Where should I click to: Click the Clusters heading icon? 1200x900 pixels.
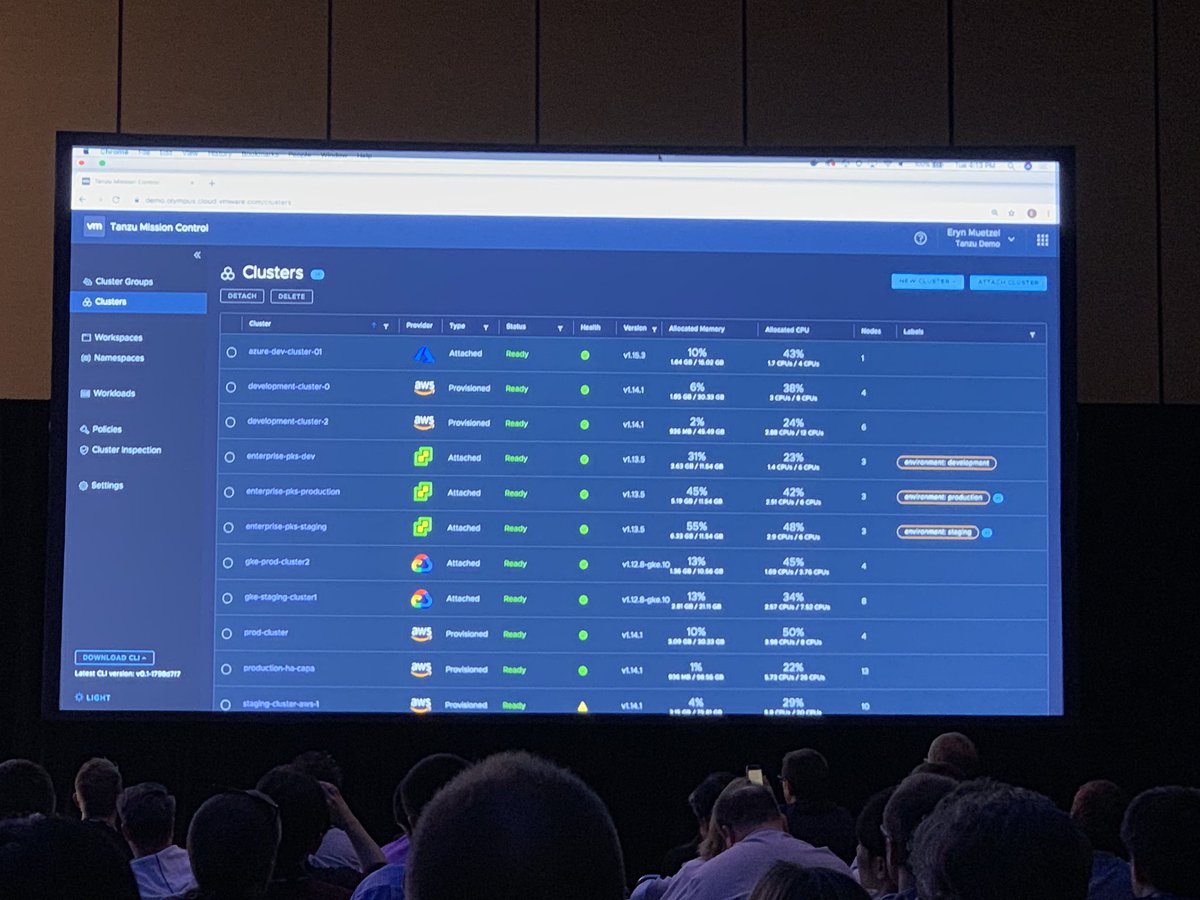click(x=228, y=273)
